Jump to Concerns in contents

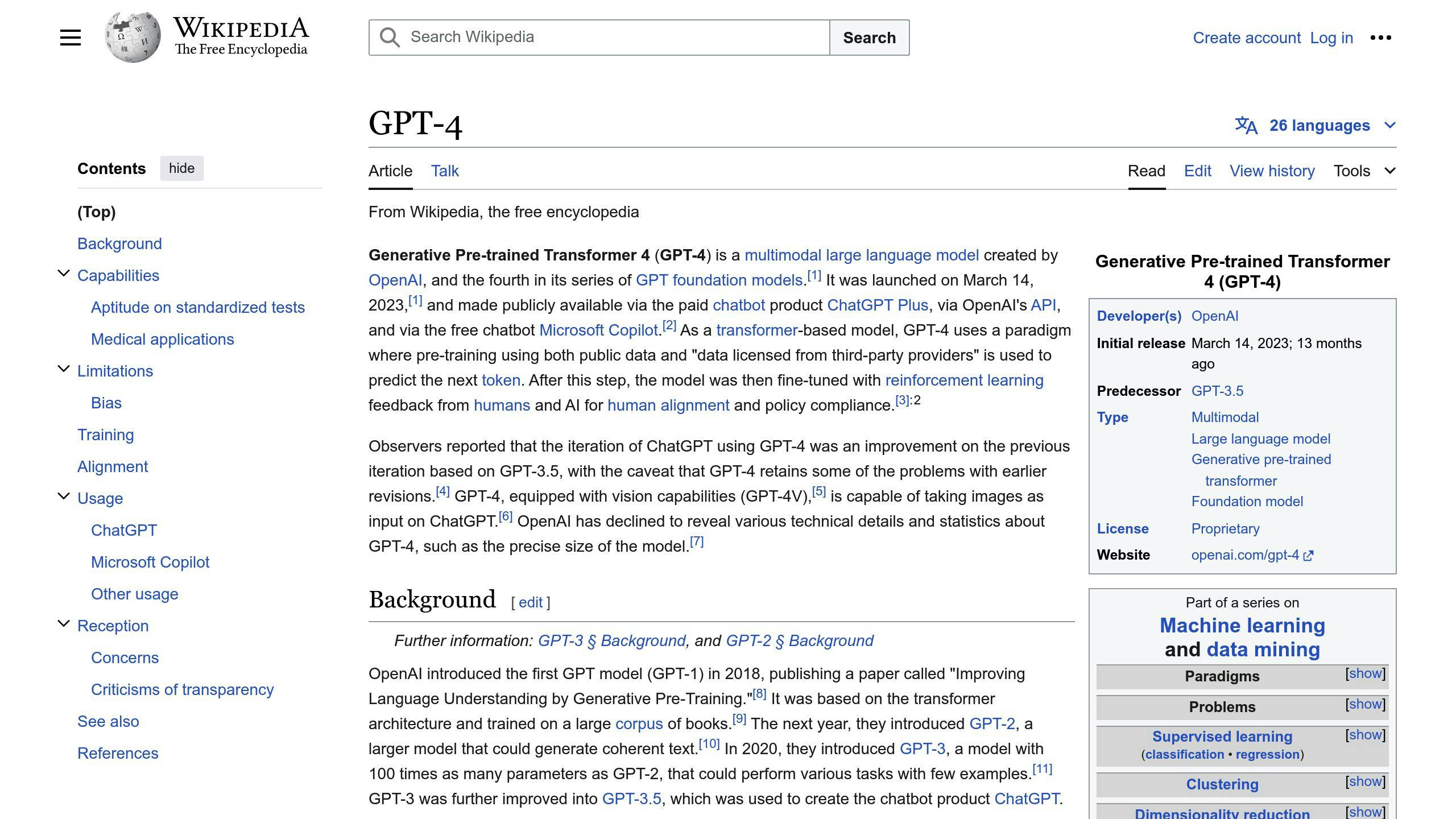[125, 657]
